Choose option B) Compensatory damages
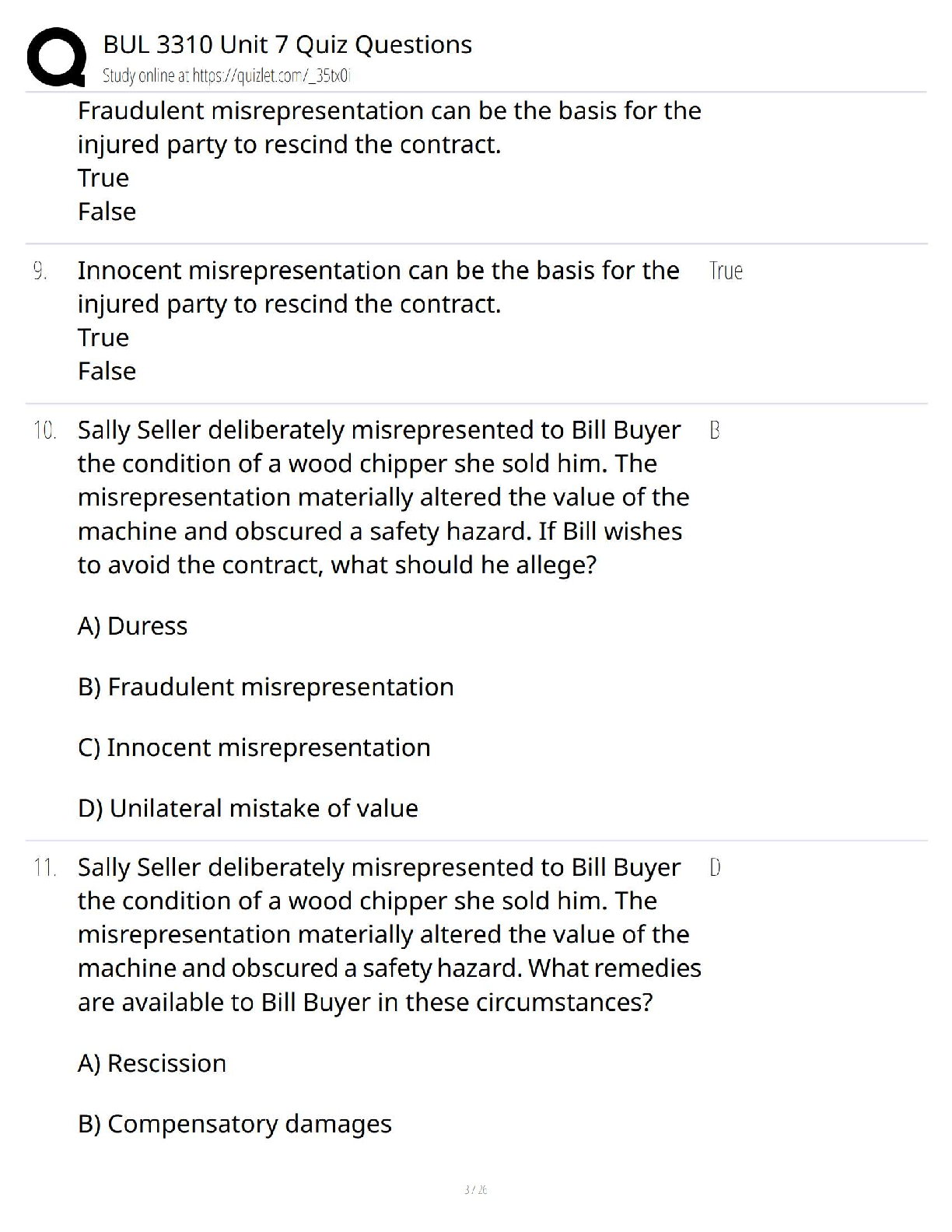This screenshot has width=952, height=1232. (235, 1124)
